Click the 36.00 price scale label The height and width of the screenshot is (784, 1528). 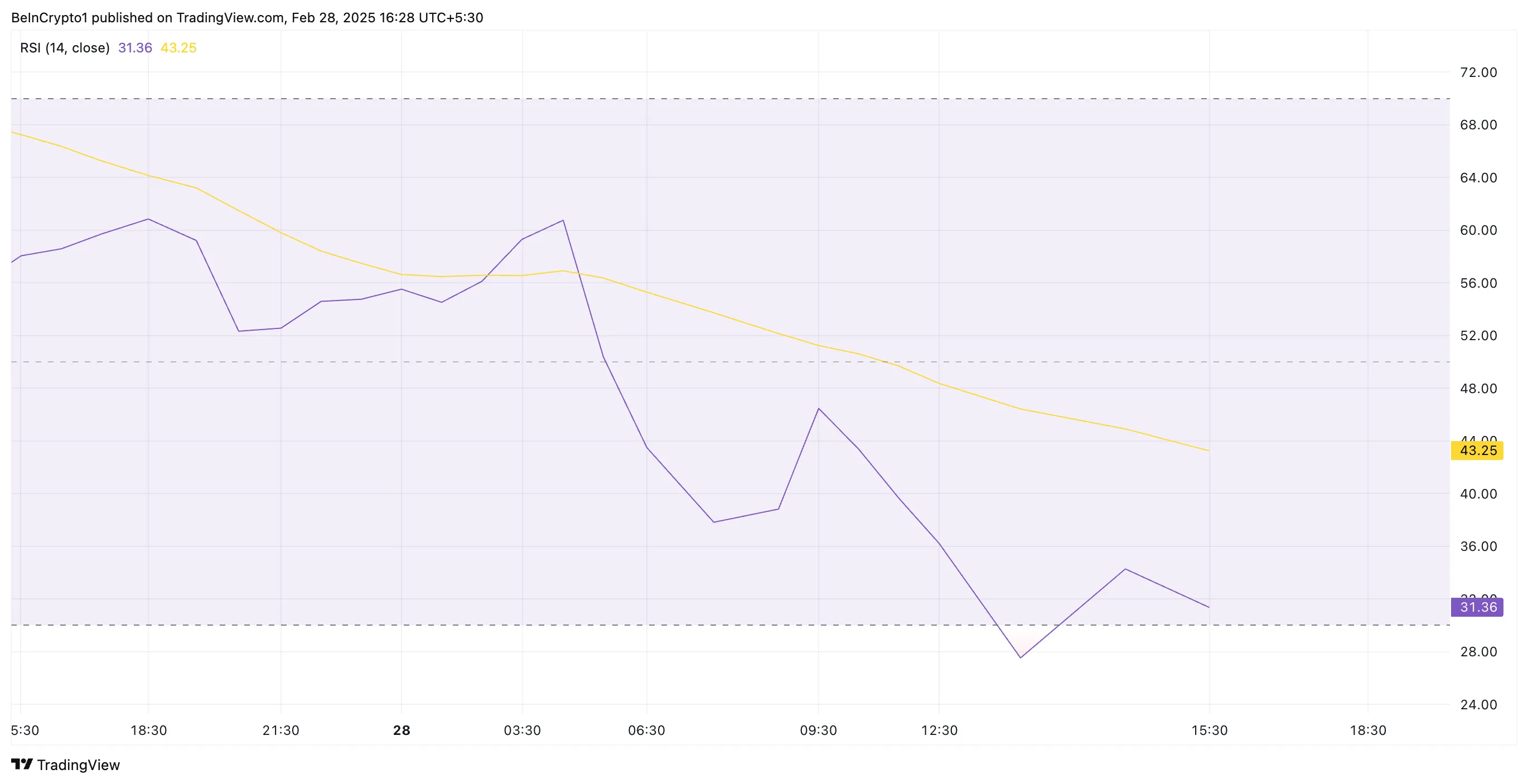click(x=1478, y=546)
